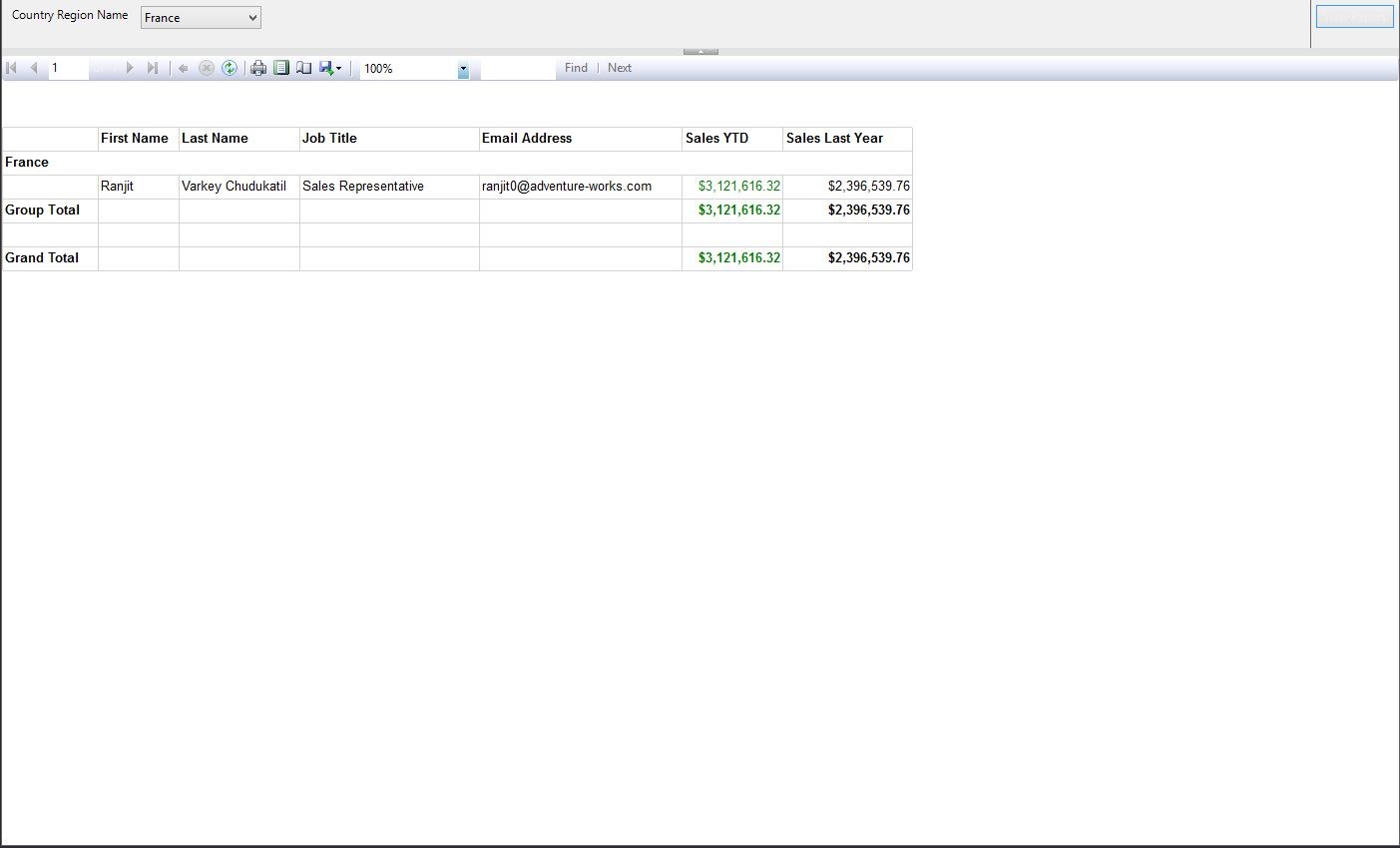Click the Next search result link
1400x848 pixels.
coord(620,68)
